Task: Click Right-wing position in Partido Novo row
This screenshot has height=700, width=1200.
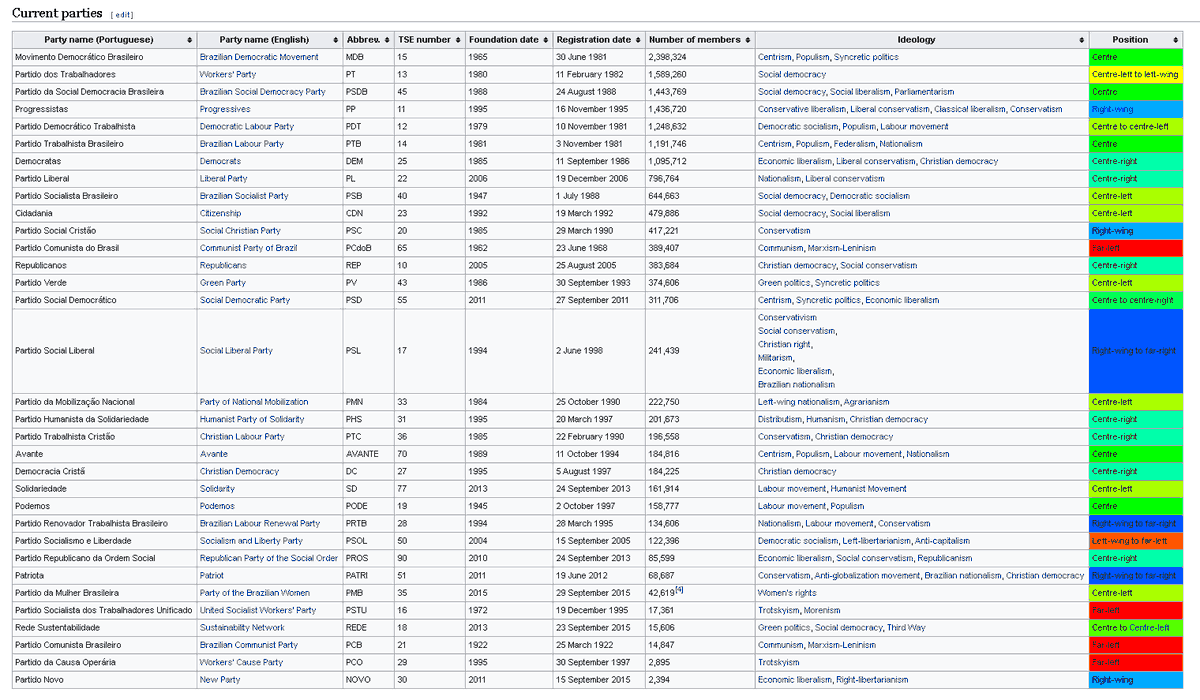Action: click(1136, 680)
